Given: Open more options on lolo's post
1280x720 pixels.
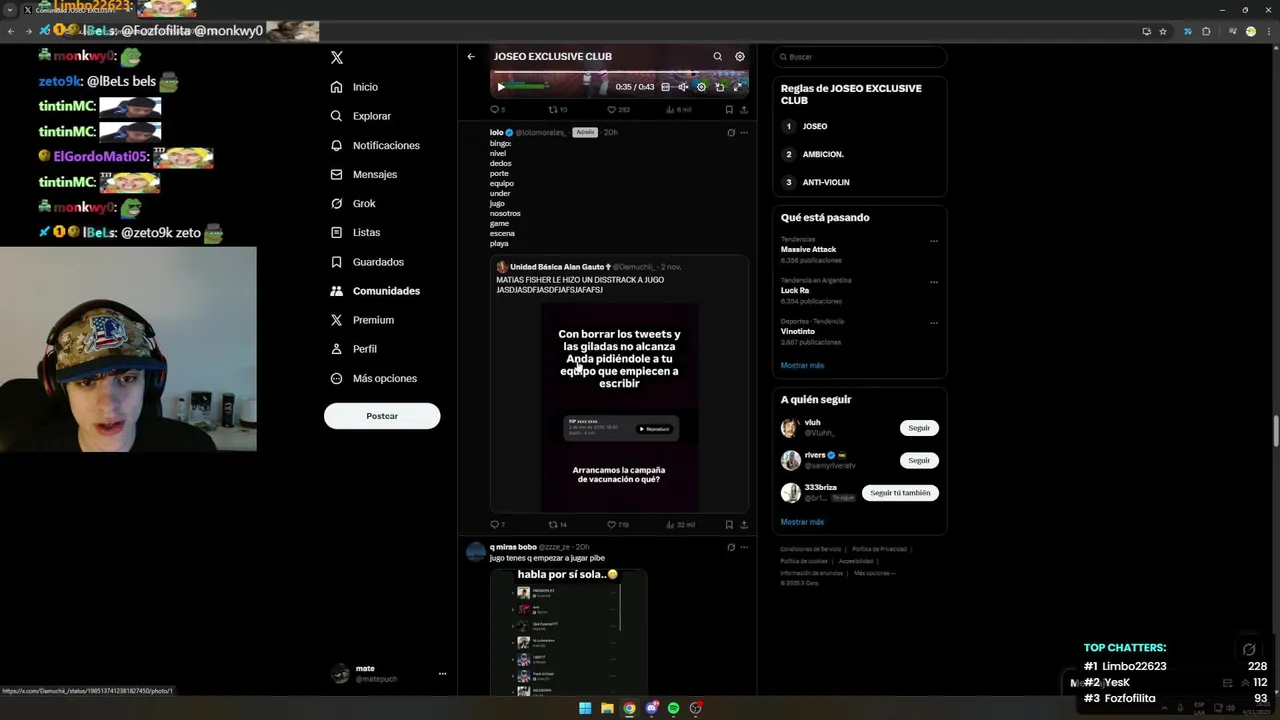Looking at the screenshot, I should (744, 132).
